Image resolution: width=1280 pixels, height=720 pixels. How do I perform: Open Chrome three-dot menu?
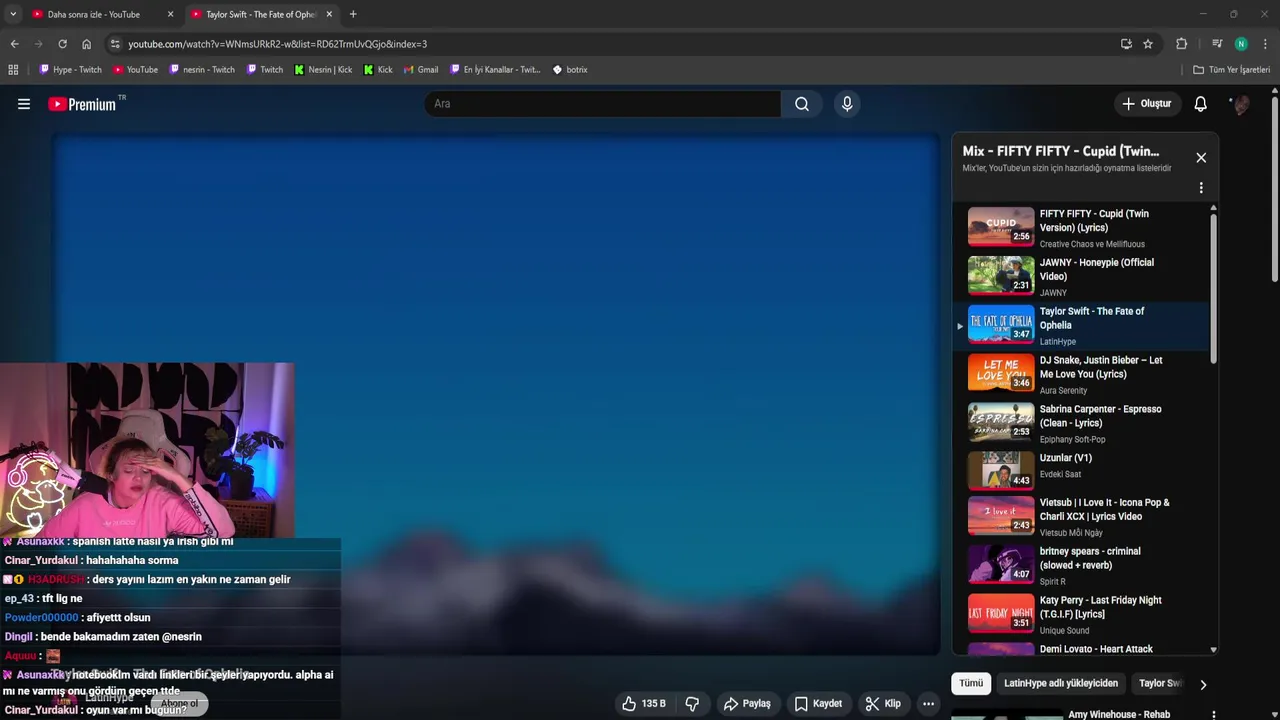click(x=1266, y=44)
